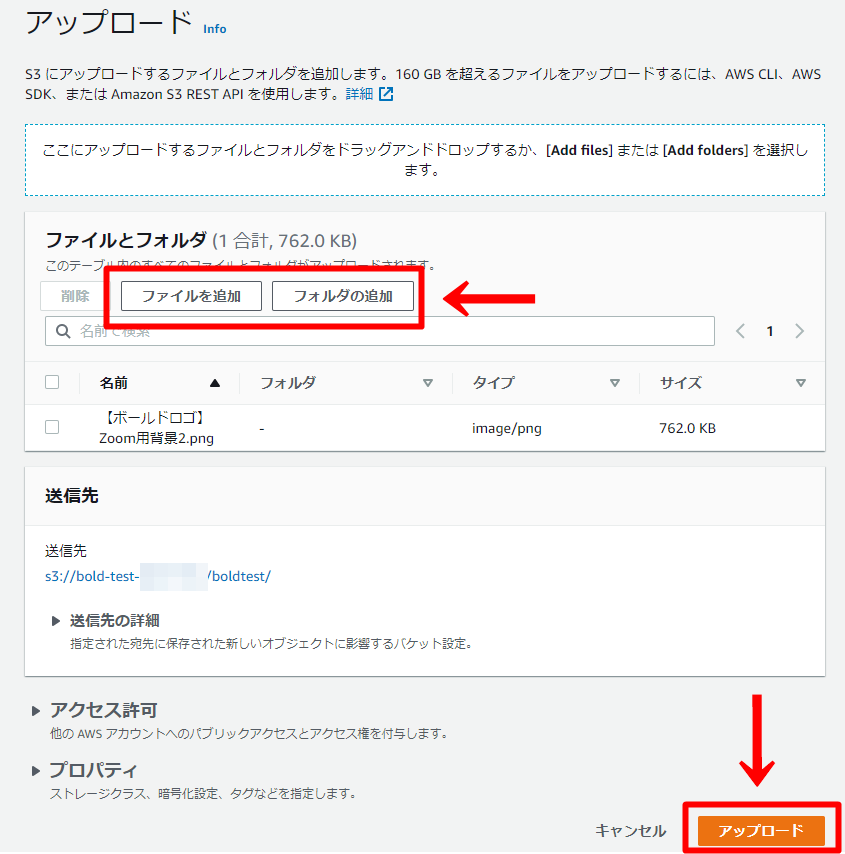Screen dimensions: 845x854
Task: Open the s3://bold-test destination link
Action: pos(157,577)
